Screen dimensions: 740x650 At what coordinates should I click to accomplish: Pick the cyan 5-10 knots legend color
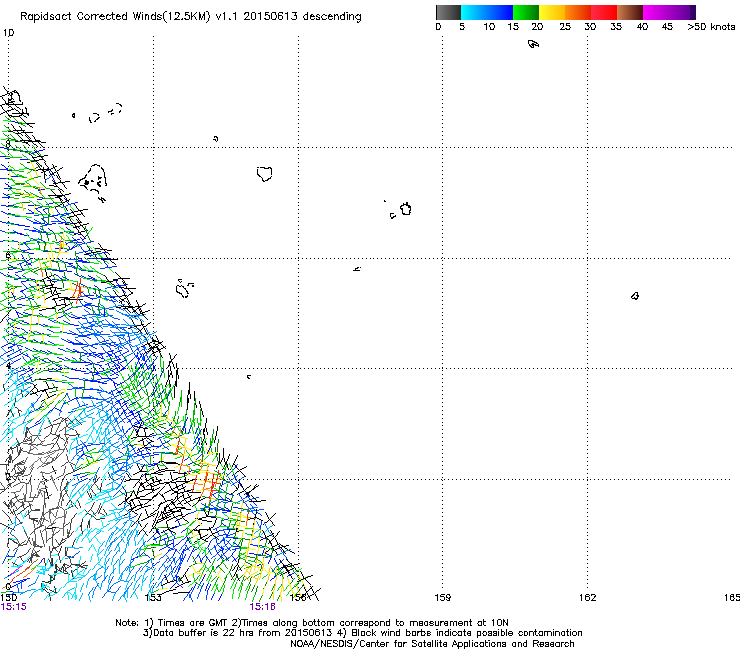pos(474,12)
